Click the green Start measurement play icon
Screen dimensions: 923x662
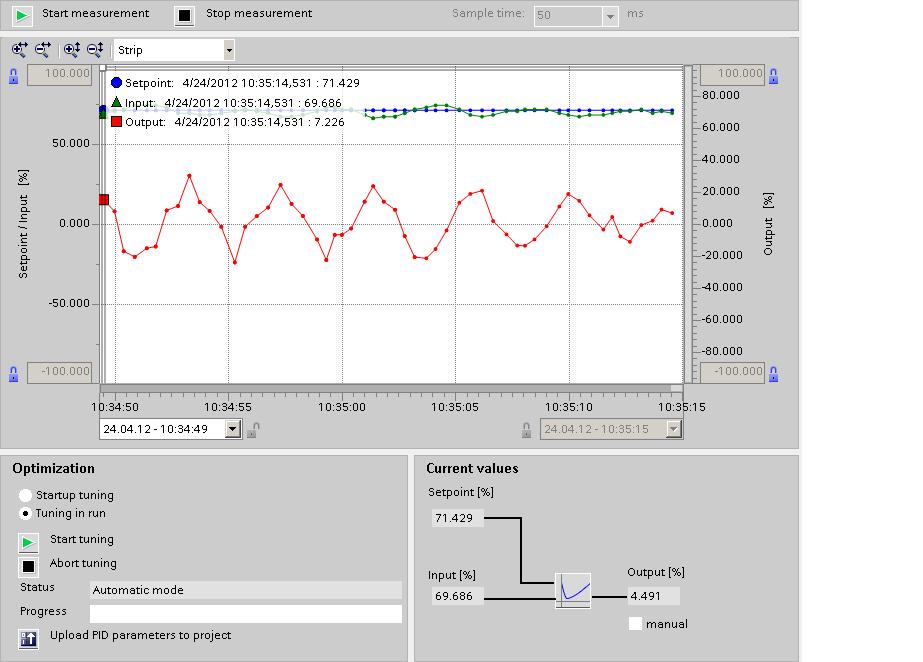(x=22, y=15)
